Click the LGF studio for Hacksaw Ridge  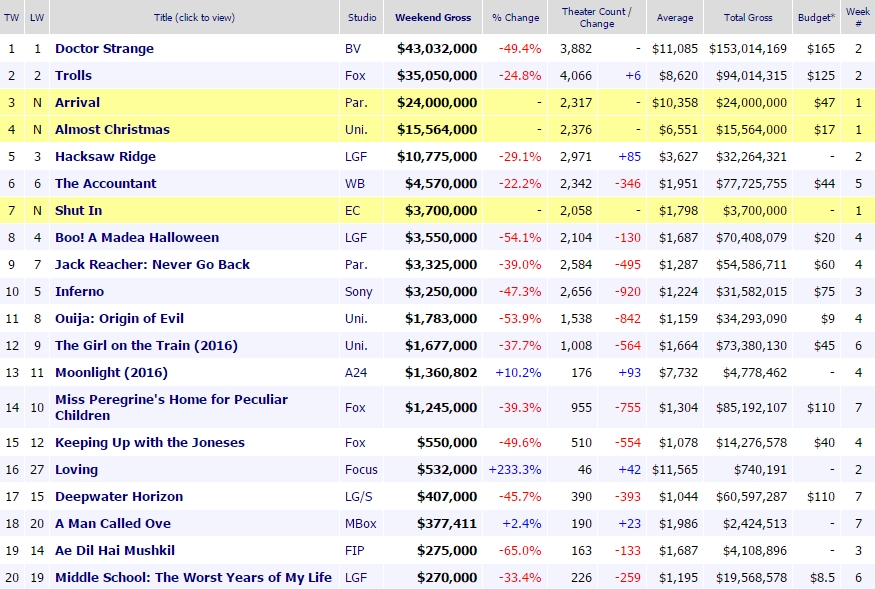(356, 157)
